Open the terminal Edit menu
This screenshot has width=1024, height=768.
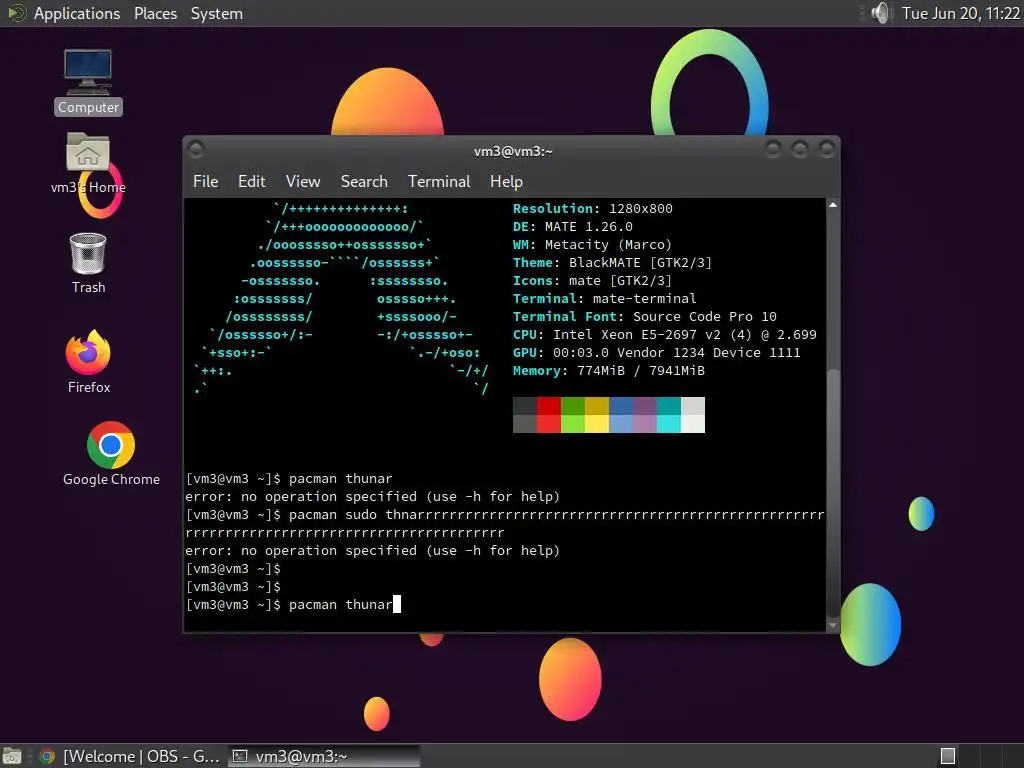pyautogui.click(x=251, y=181)
